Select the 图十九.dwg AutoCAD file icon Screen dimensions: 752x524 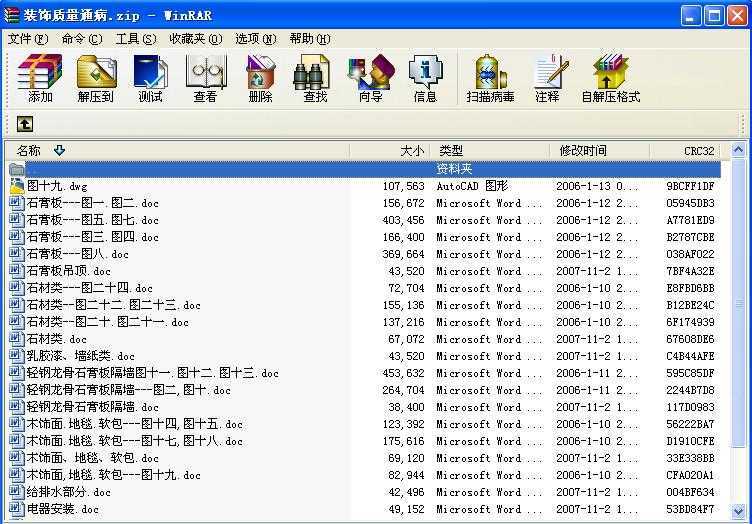click(17, 186)
